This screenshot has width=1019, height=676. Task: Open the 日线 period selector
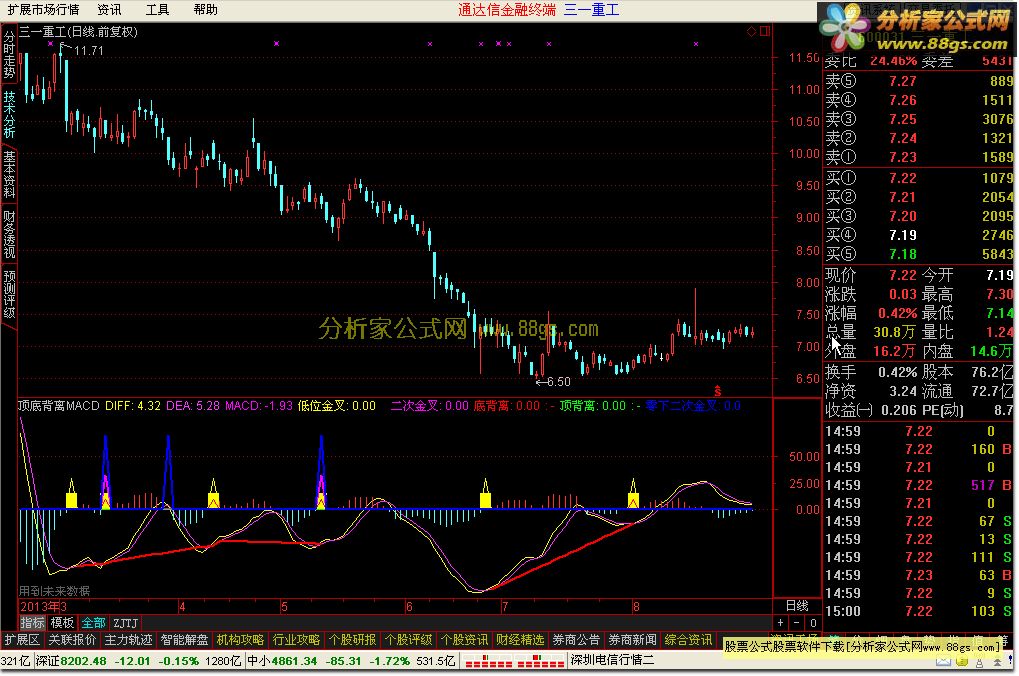click(797, 606)
